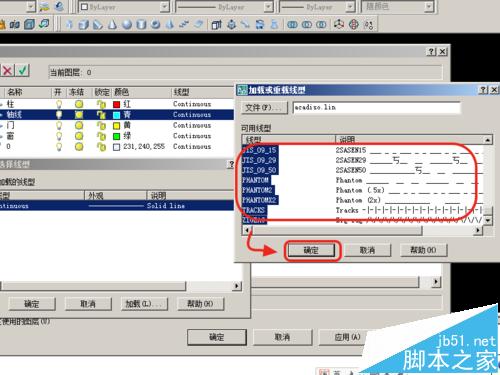Open the ByLayer lineweight dropdown
The width and height of the screenshot is (500, 375).
click(x=349, y=7)
